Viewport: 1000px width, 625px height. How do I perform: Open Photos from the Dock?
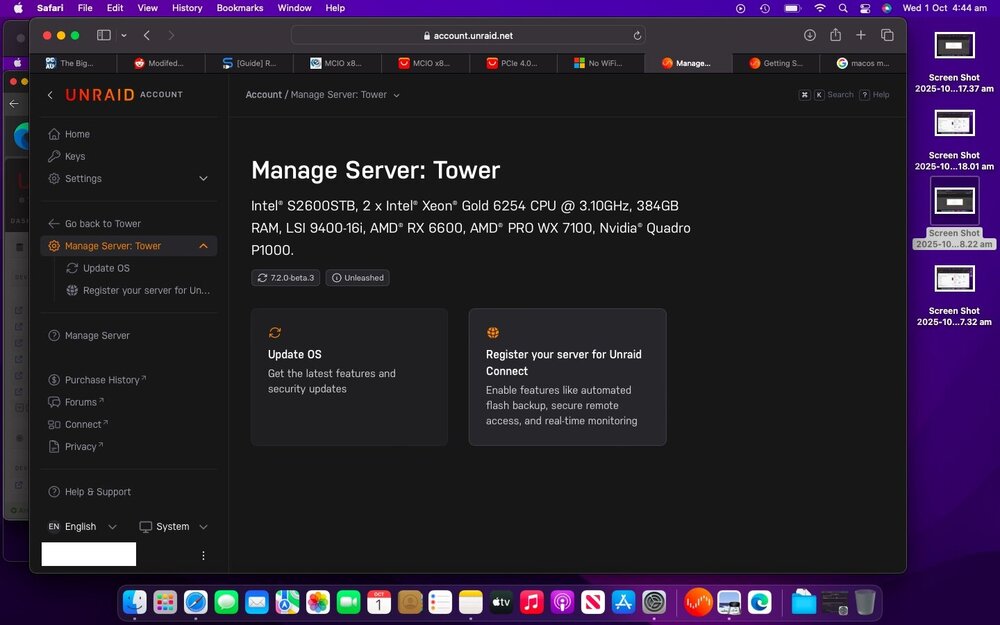point(318,602)
